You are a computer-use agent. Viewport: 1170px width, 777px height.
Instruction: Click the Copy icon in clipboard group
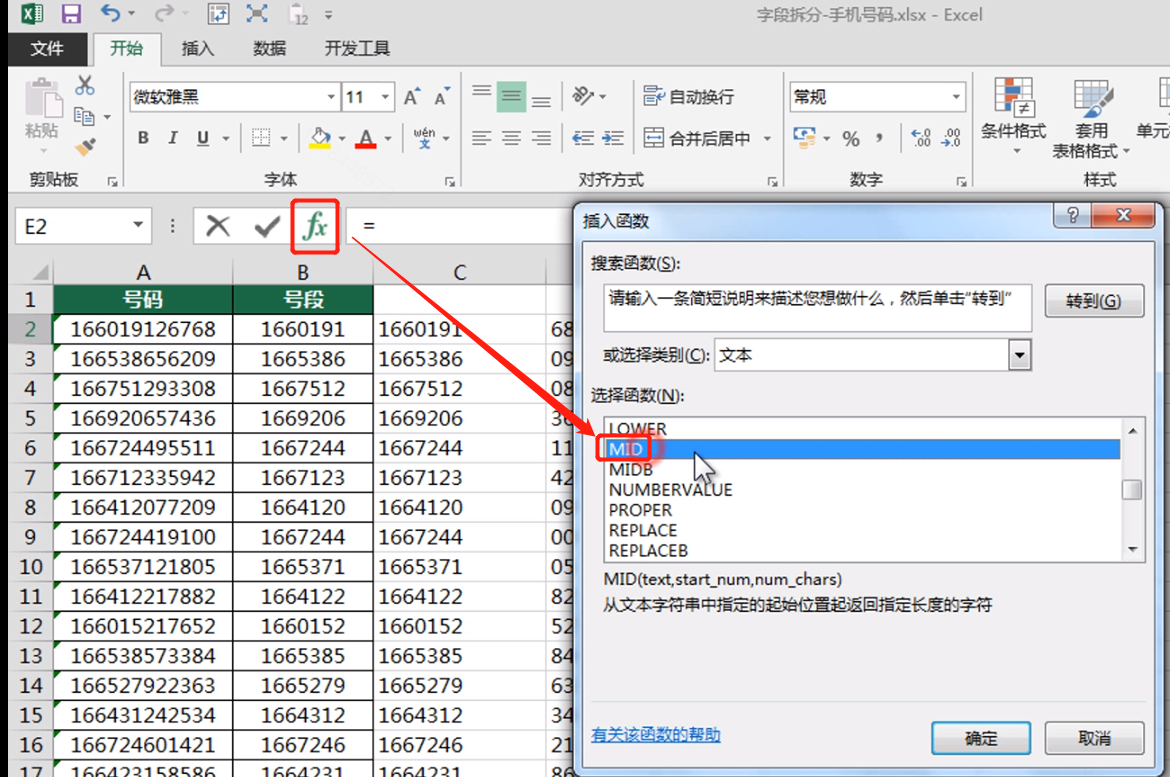(84, 116)
